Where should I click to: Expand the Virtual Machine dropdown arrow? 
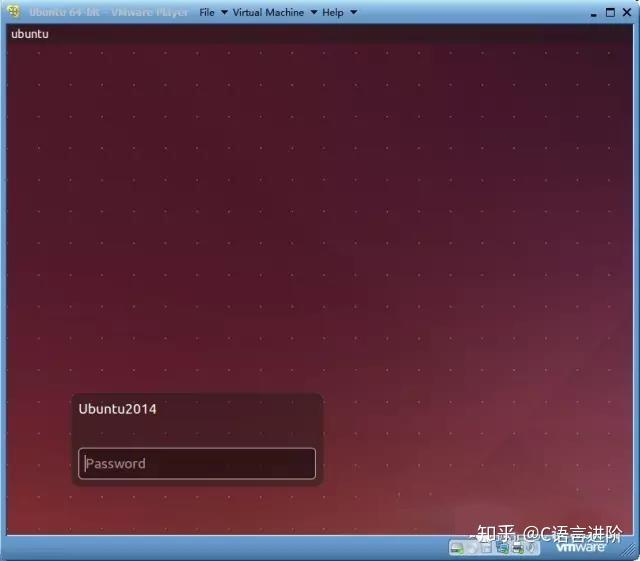point(314,13)
